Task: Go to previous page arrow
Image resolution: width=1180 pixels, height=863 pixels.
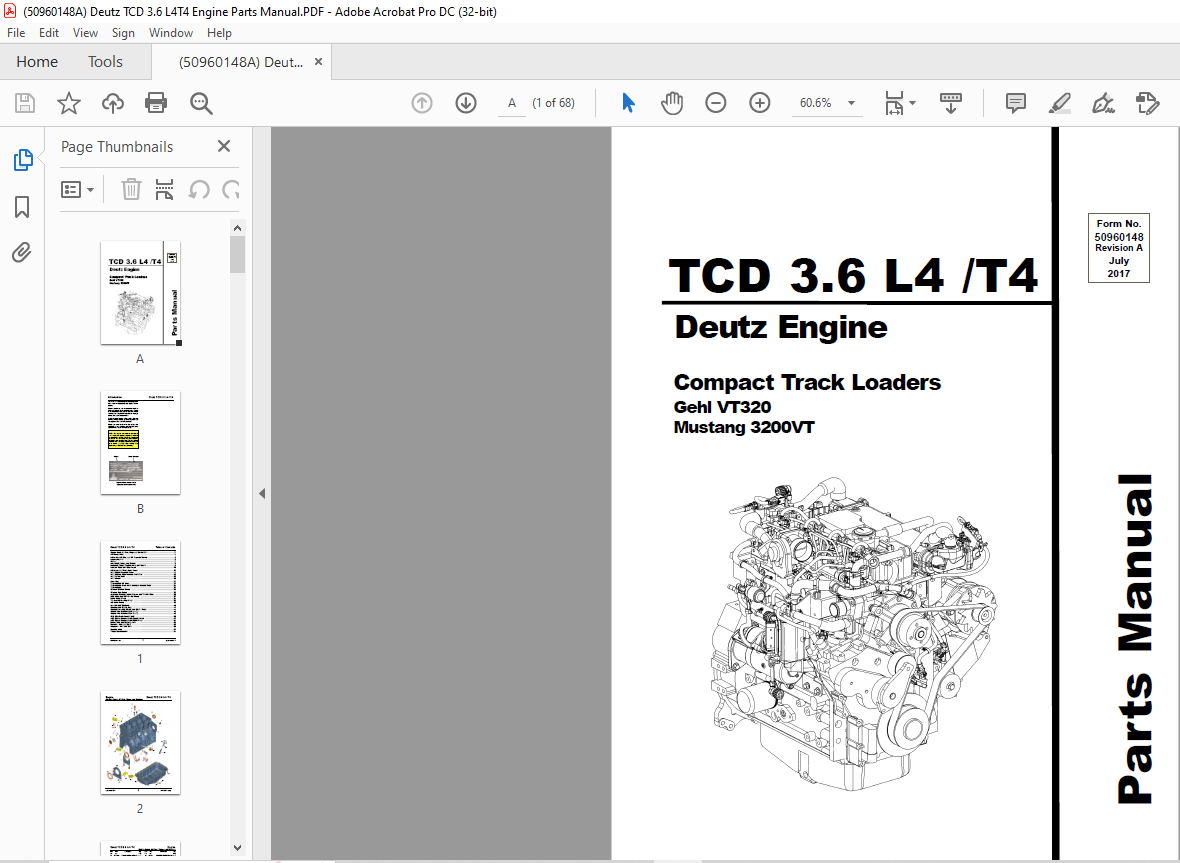Action: click(422, 103)
